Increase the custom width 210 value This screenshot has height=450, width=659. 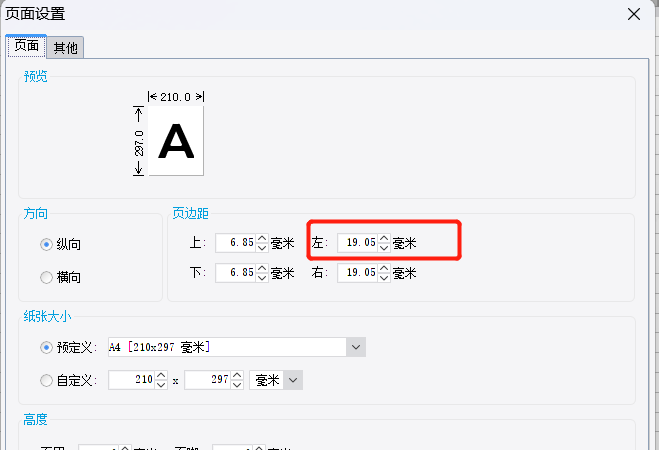pyautogui.click(x=159, y=376)
